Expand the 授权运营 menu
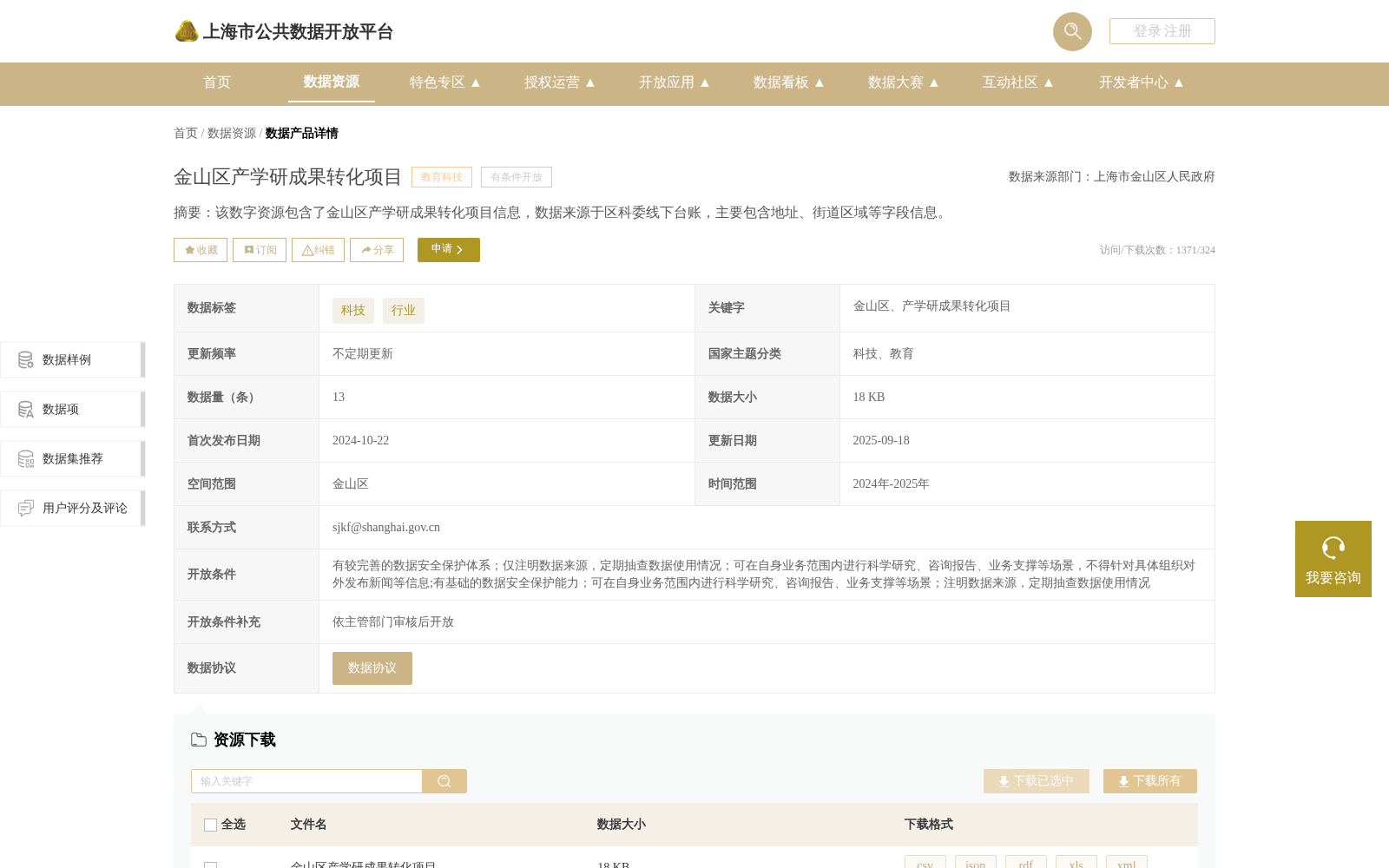1389x868 pixels. click(559, 82)
